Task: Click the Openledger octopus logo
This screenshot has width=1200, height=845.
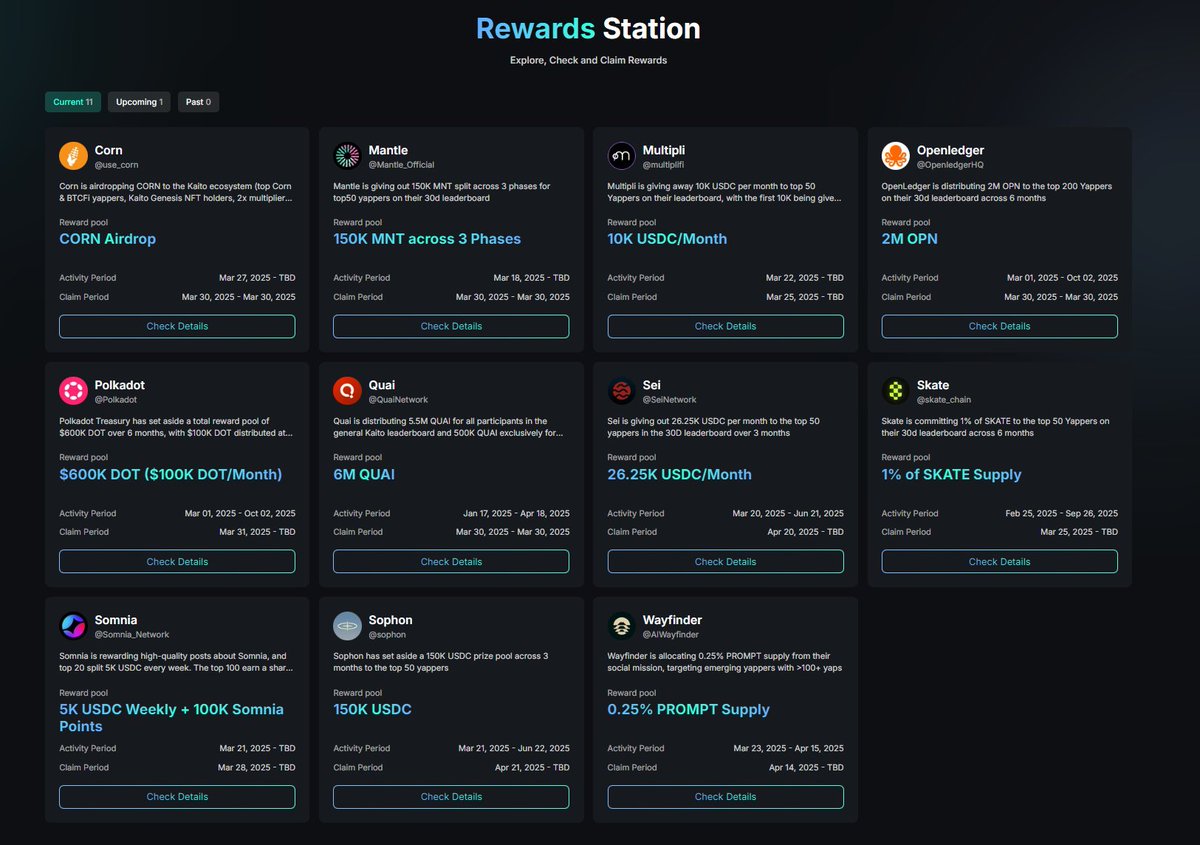Action: tap(894, 157)
